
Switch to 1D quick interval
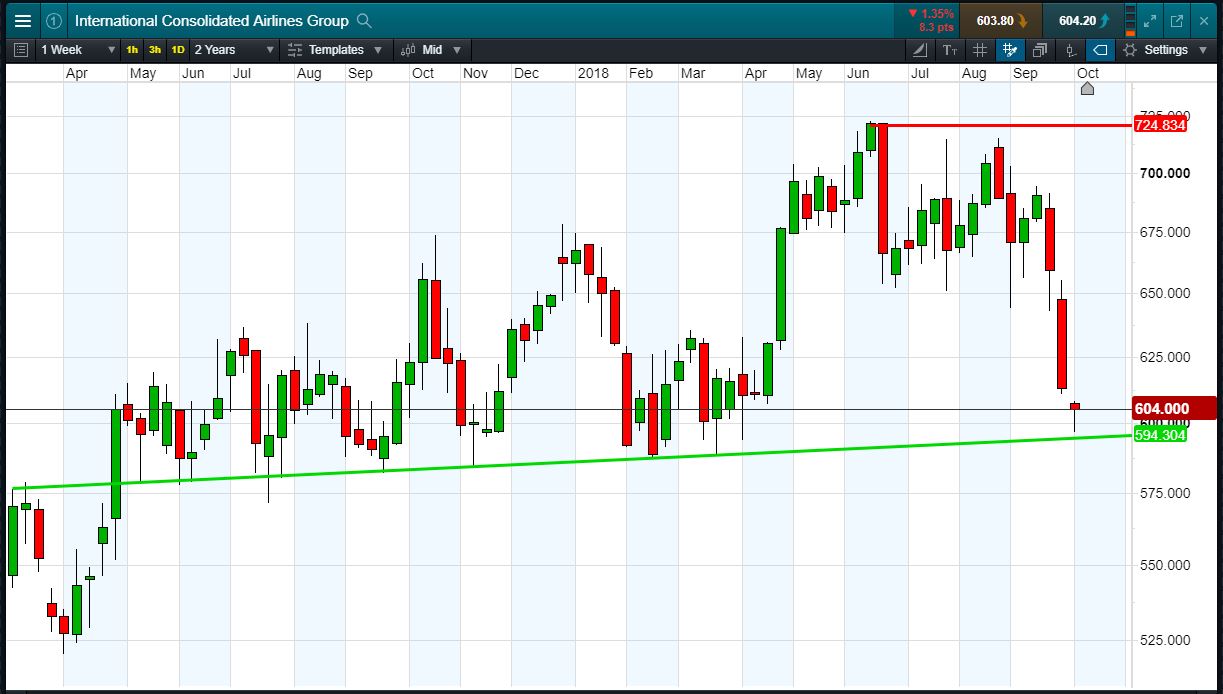point(177,50)
